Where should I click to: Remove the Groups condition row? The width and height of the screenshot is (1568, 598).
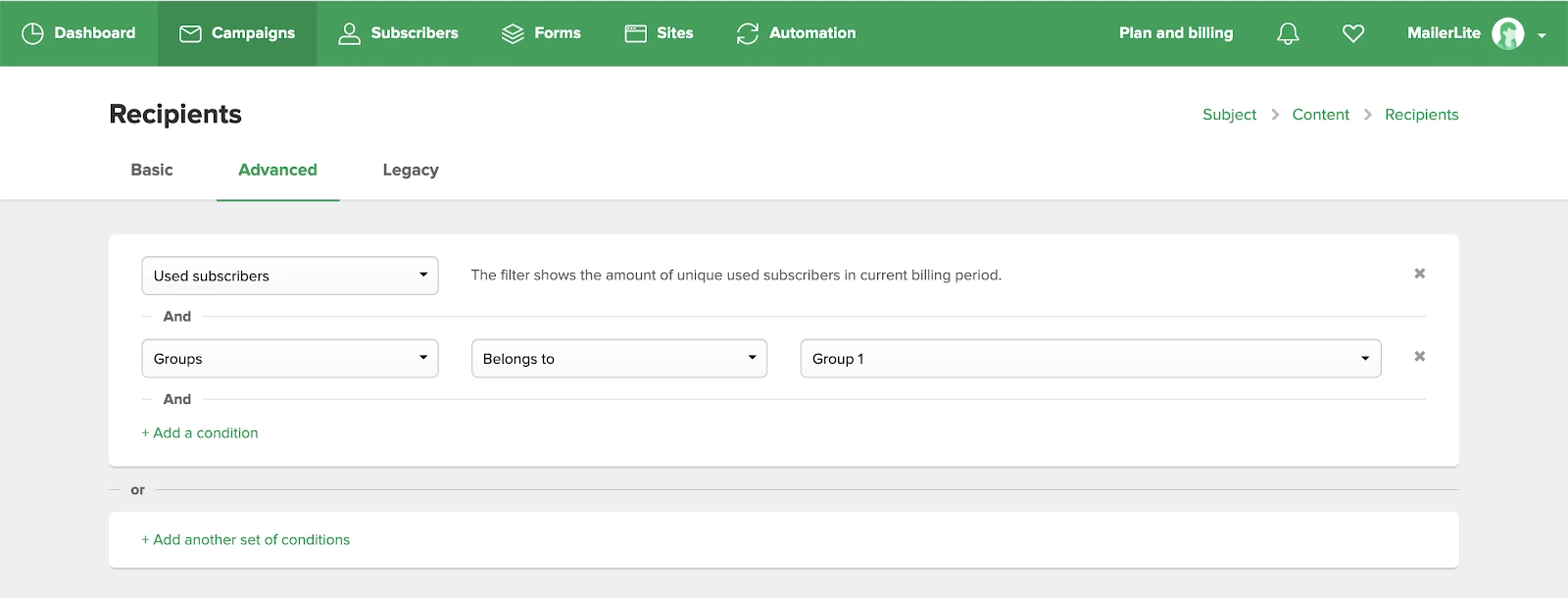point(1419,357)
